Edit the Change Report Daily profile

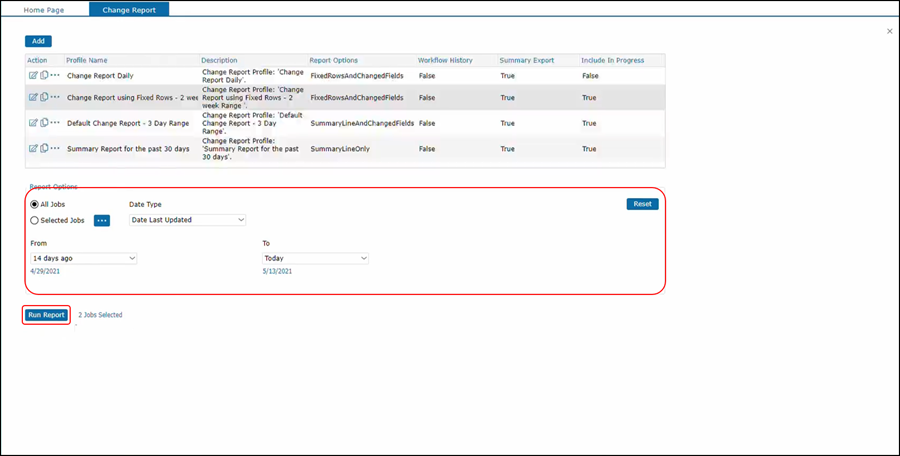tap(33, 75)
